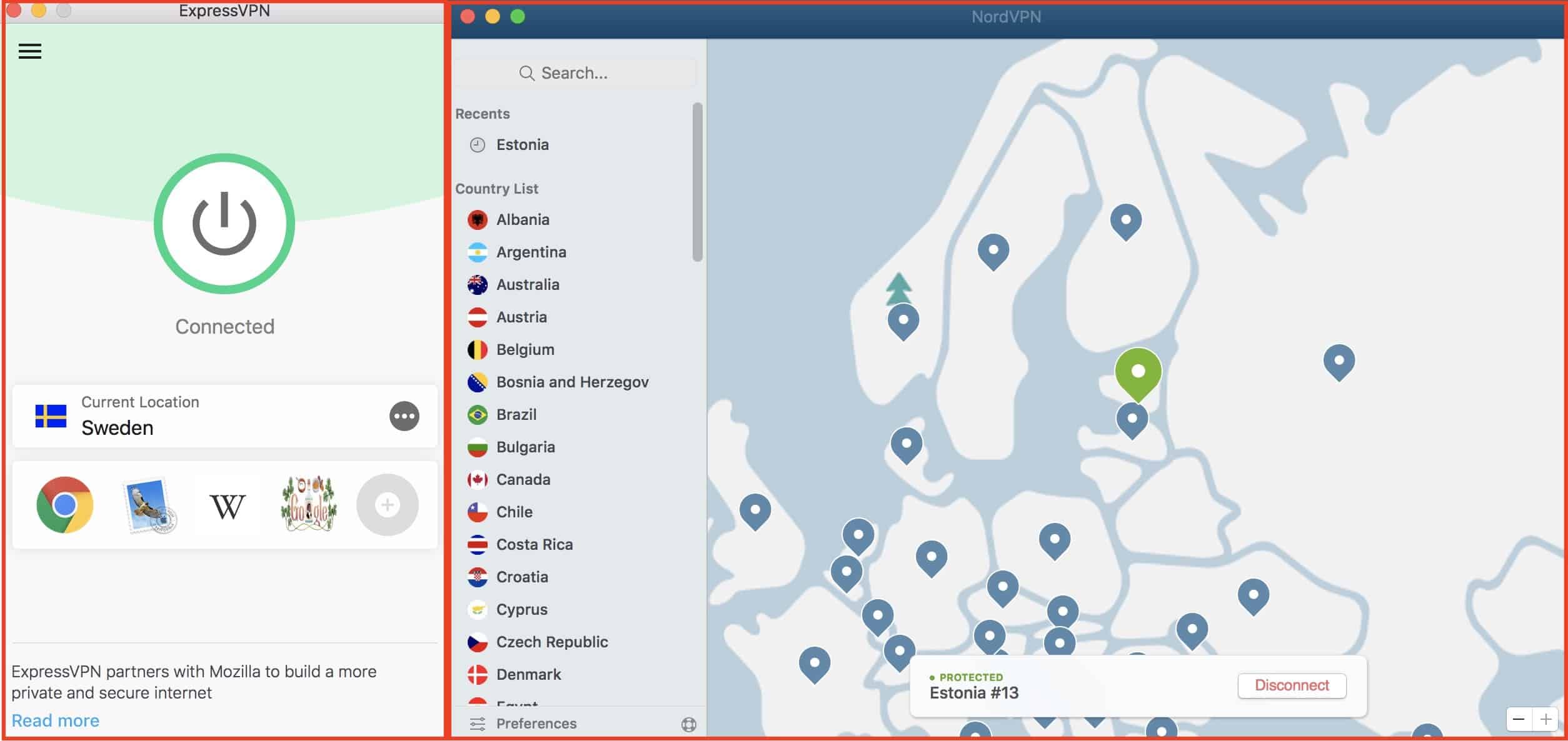This screenshot has width=1568, height=741.
Task: Click the Norway map pin below tree icon
Action: [903, 321]
